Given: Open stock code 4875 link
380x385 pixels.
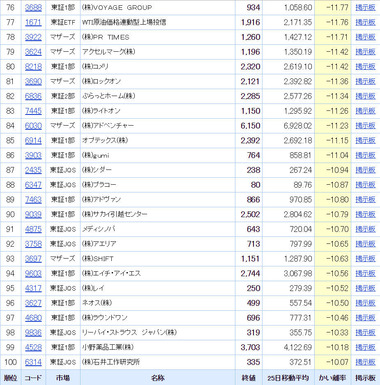Looking at the screenshot, I should coord(33,229).
